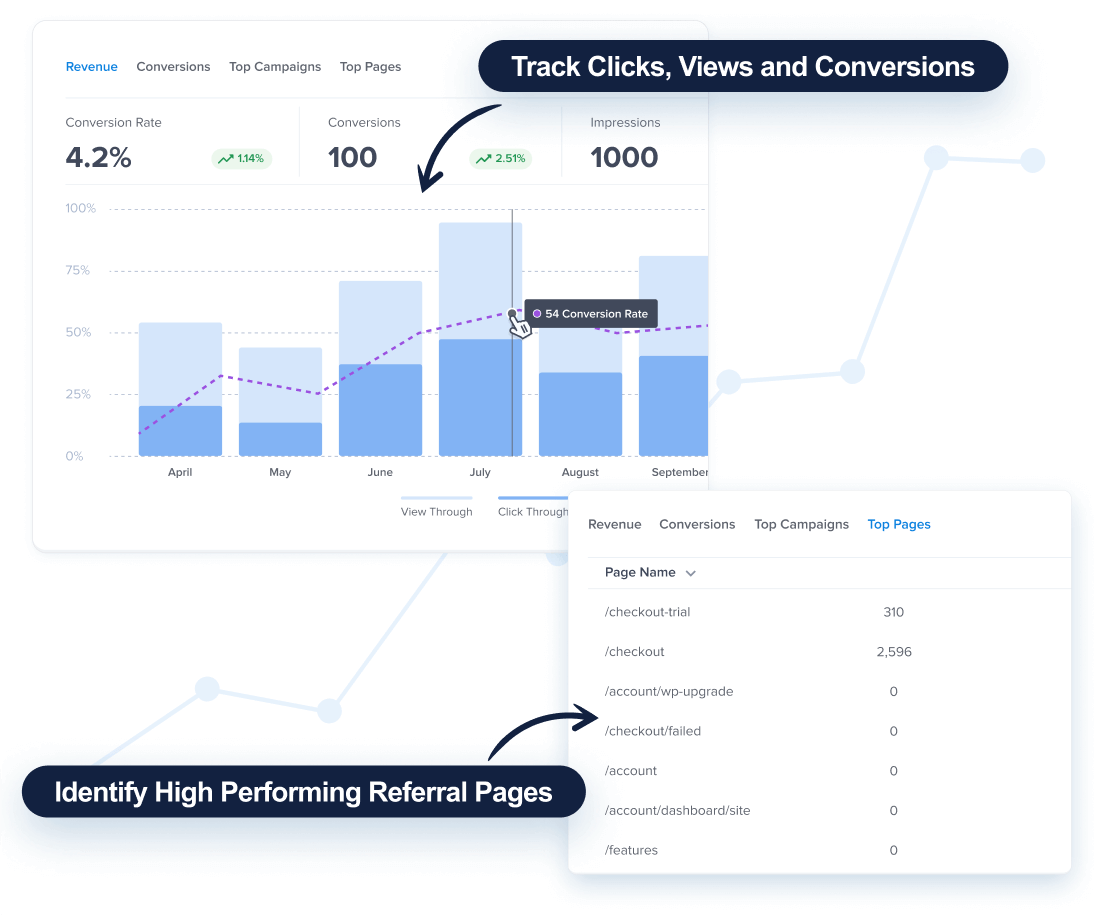Click the 1.14% trend badge

pyautogui.click(x=242, y=158)
